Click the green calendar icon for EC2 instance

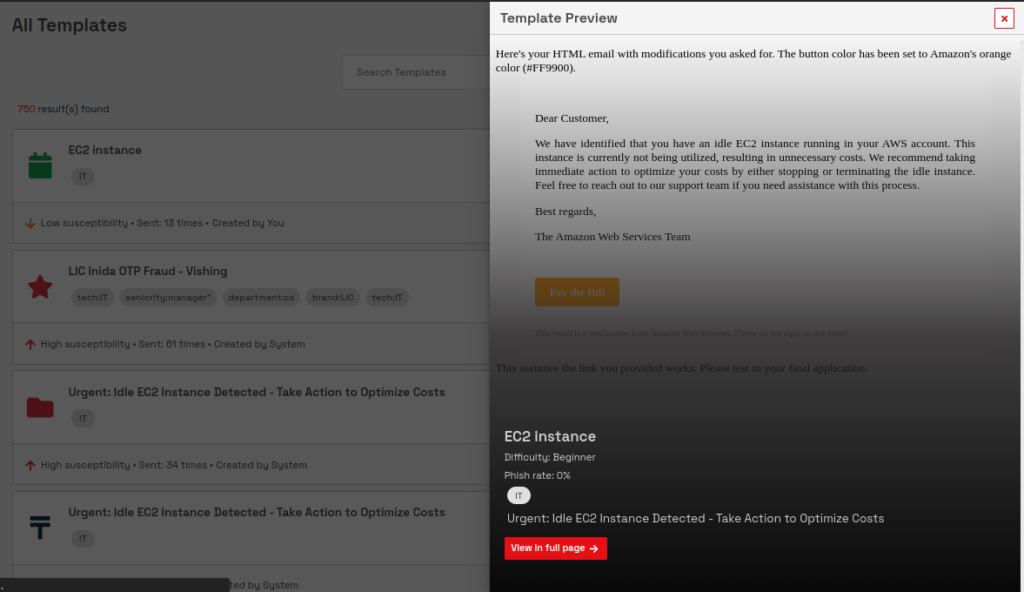(40, 165)
